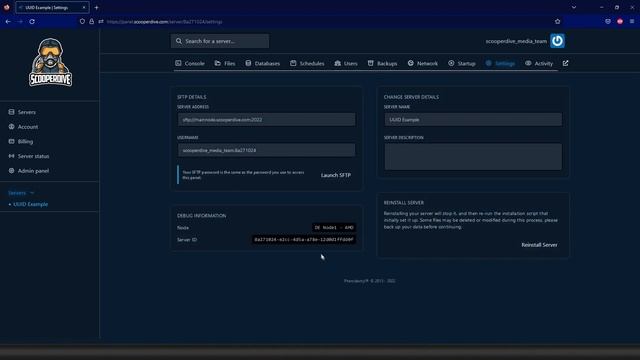Open the Schedules tab
Image resolution: width=640 pixels, height=360 pixels.
[307, 63]
